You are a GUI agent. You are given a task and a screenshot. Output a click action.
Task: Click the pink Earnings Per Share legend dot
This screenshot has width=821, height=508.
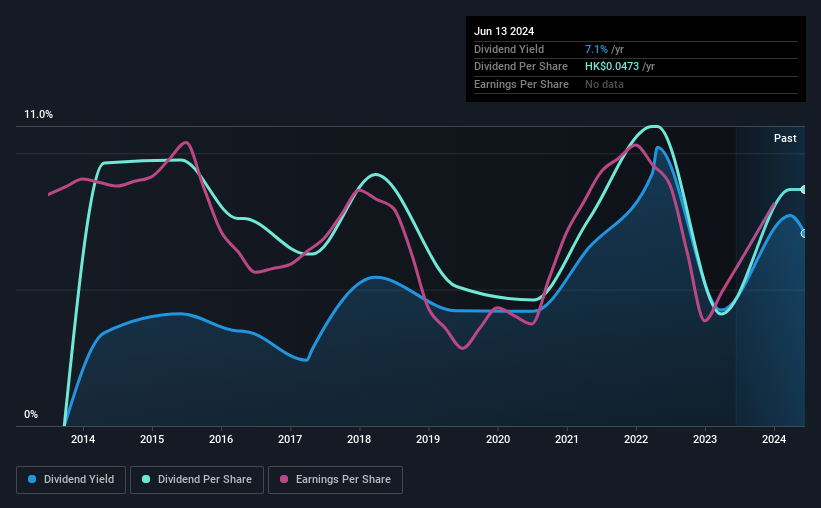click(x=284, y=479)
